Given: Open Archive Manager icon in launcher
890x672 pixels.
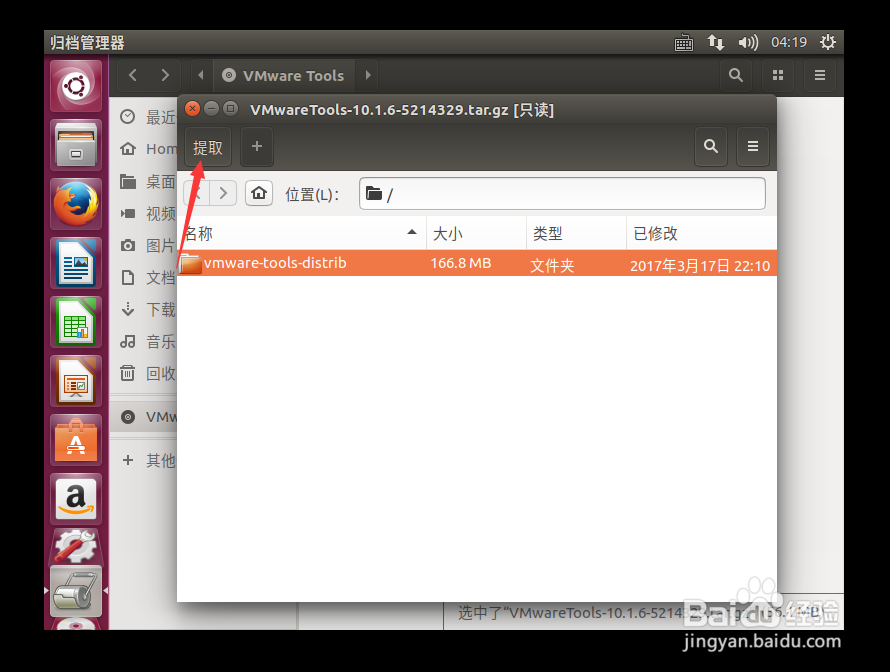Looking at the screenshot, I should [x=76, y=591].
